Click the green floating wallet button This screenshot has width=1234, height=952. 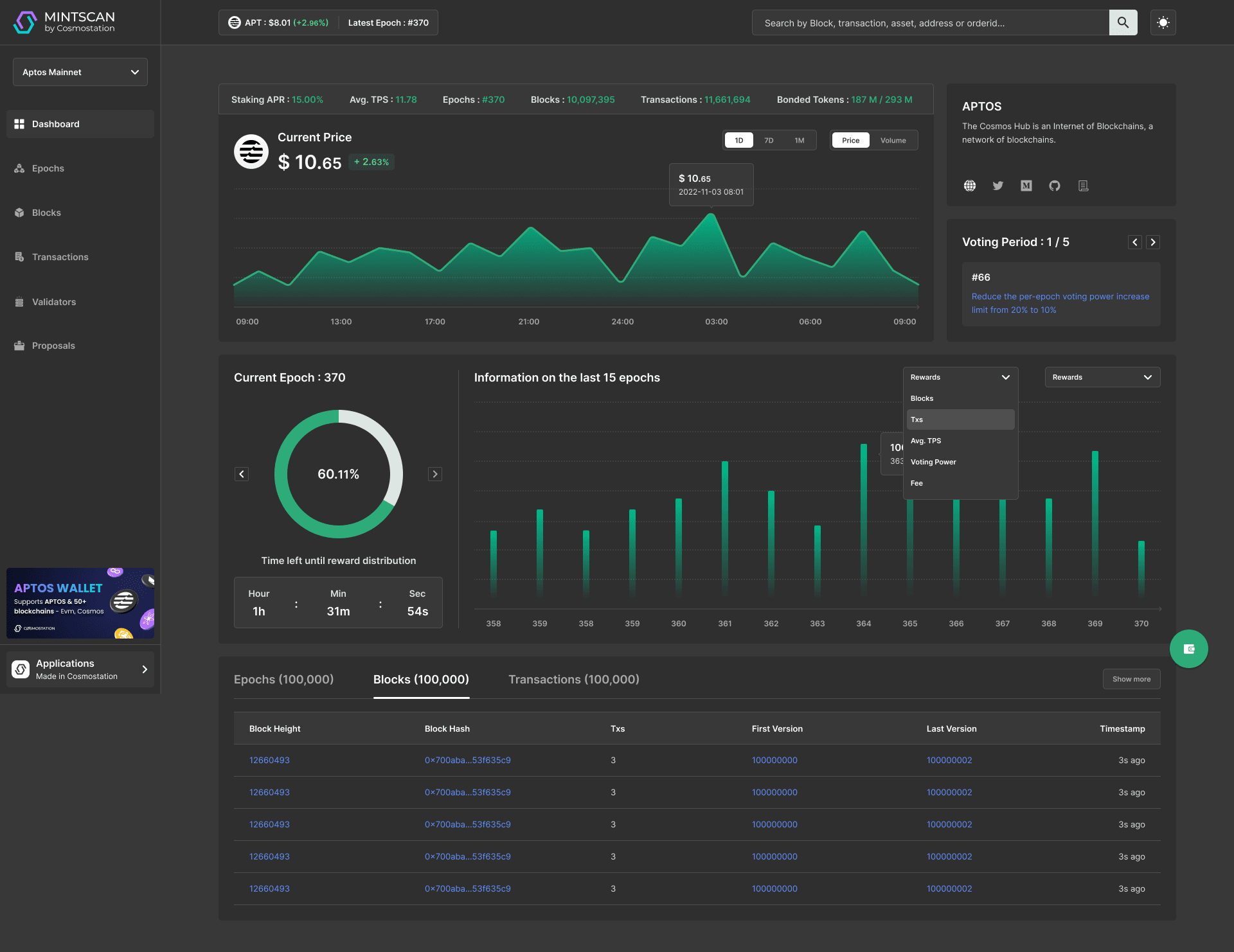[x=1189, y=649]
